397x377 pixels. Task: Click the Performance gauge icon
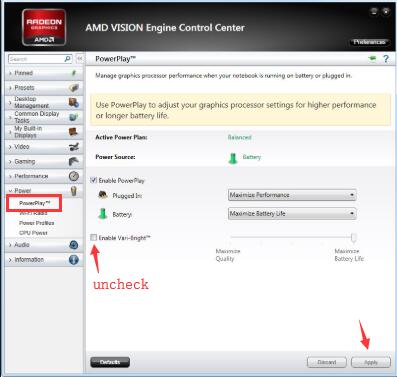tap(74, 176)
